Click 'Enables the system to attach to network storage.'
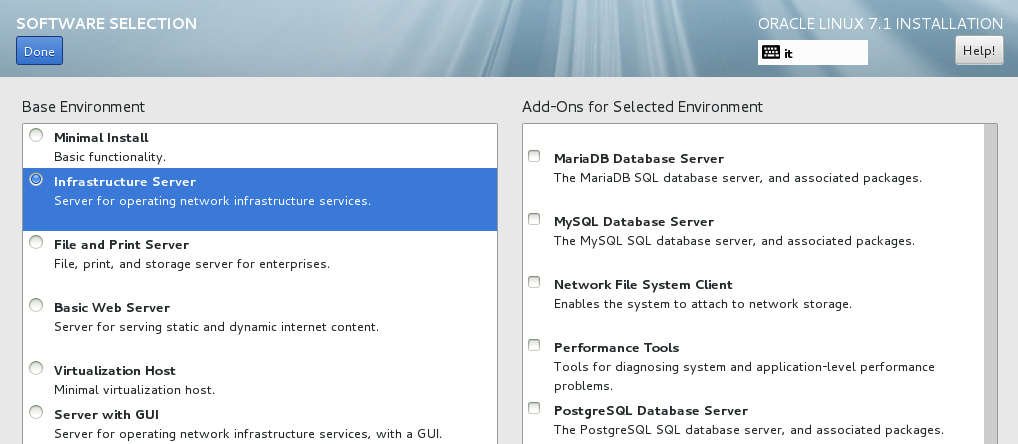Image resolution: width=1018 pixels, height=444 pixels. (x=702, y=304)
